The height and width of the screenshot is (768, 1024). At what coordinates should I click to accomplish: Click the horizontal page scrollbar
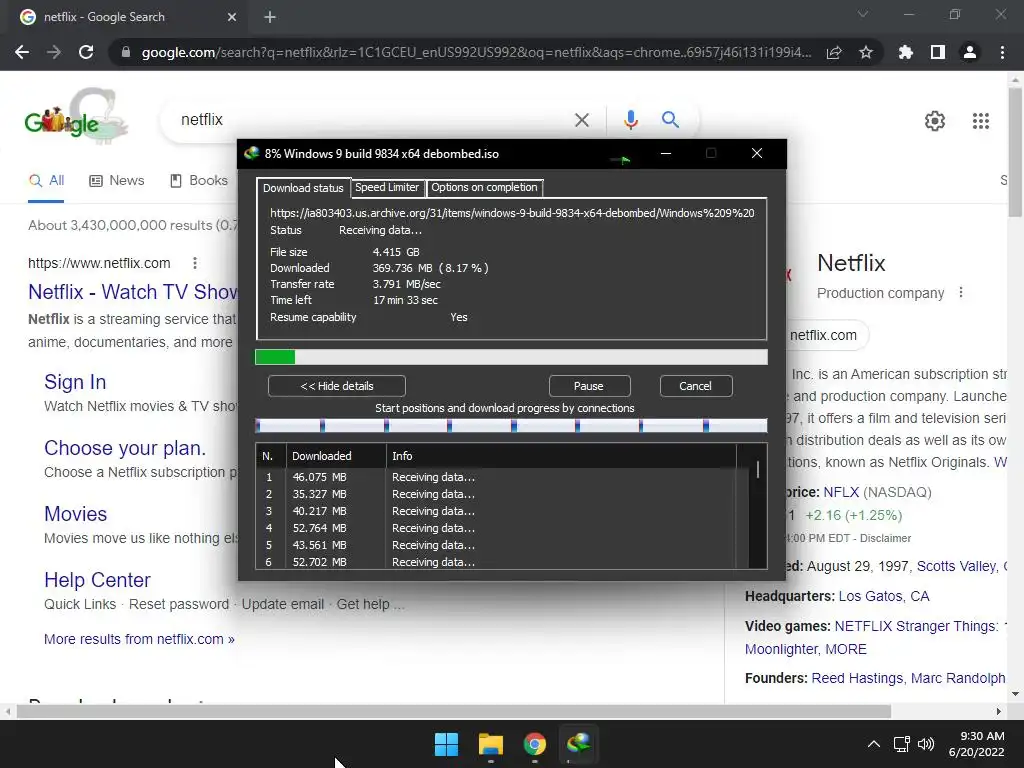click(x=453, y=711)
